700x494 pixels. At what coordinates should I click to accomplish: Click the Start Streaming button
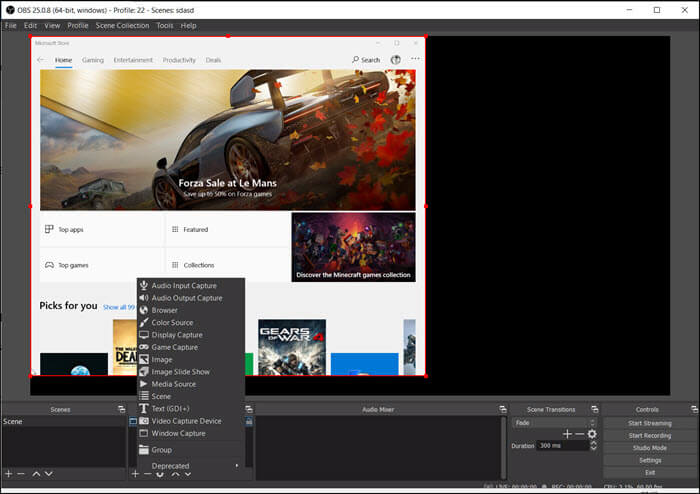click(649, 423)
